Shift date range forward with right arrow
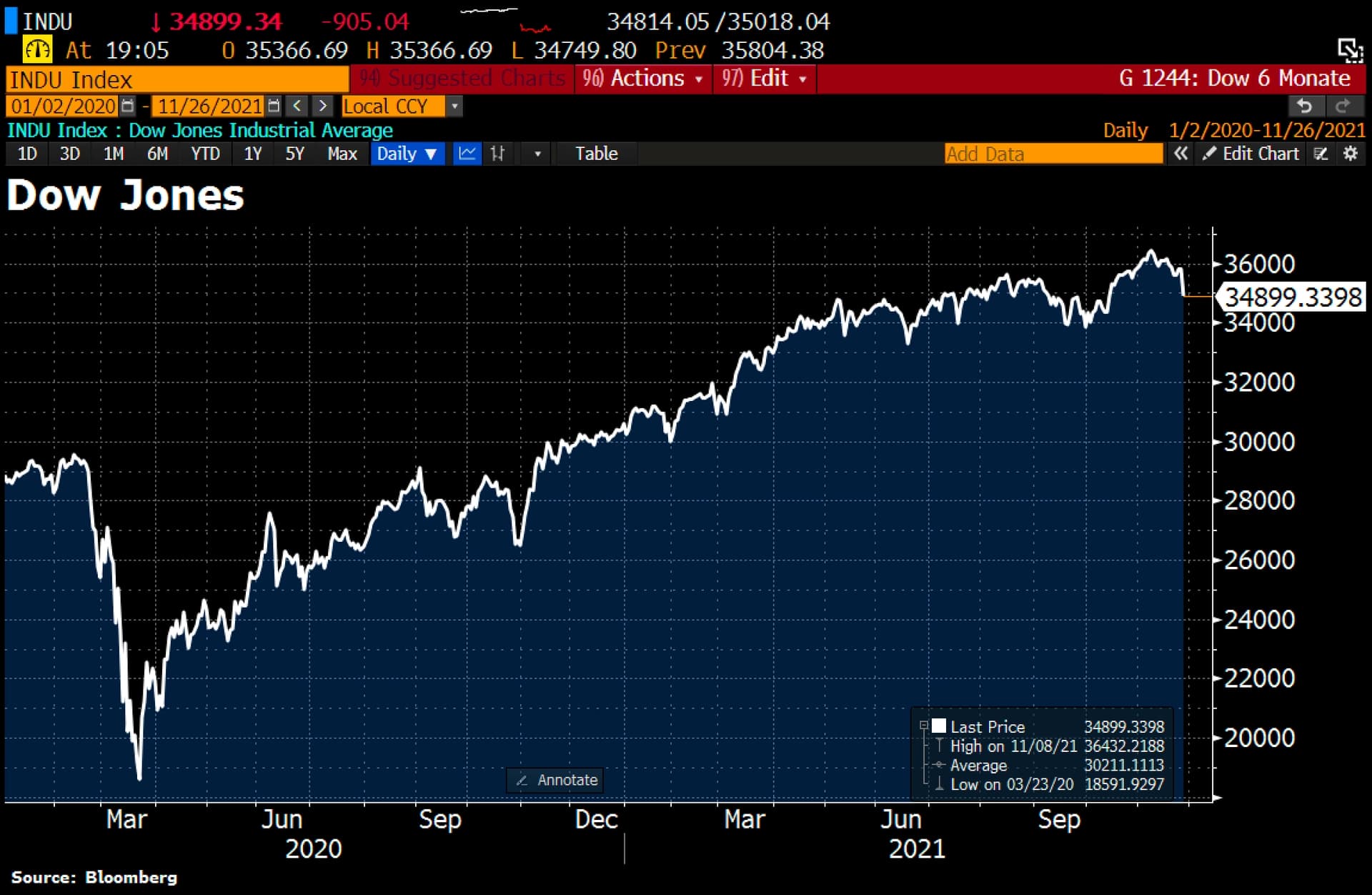The width and height of the screenshot is (1372, 895). [x=322, y=107]
